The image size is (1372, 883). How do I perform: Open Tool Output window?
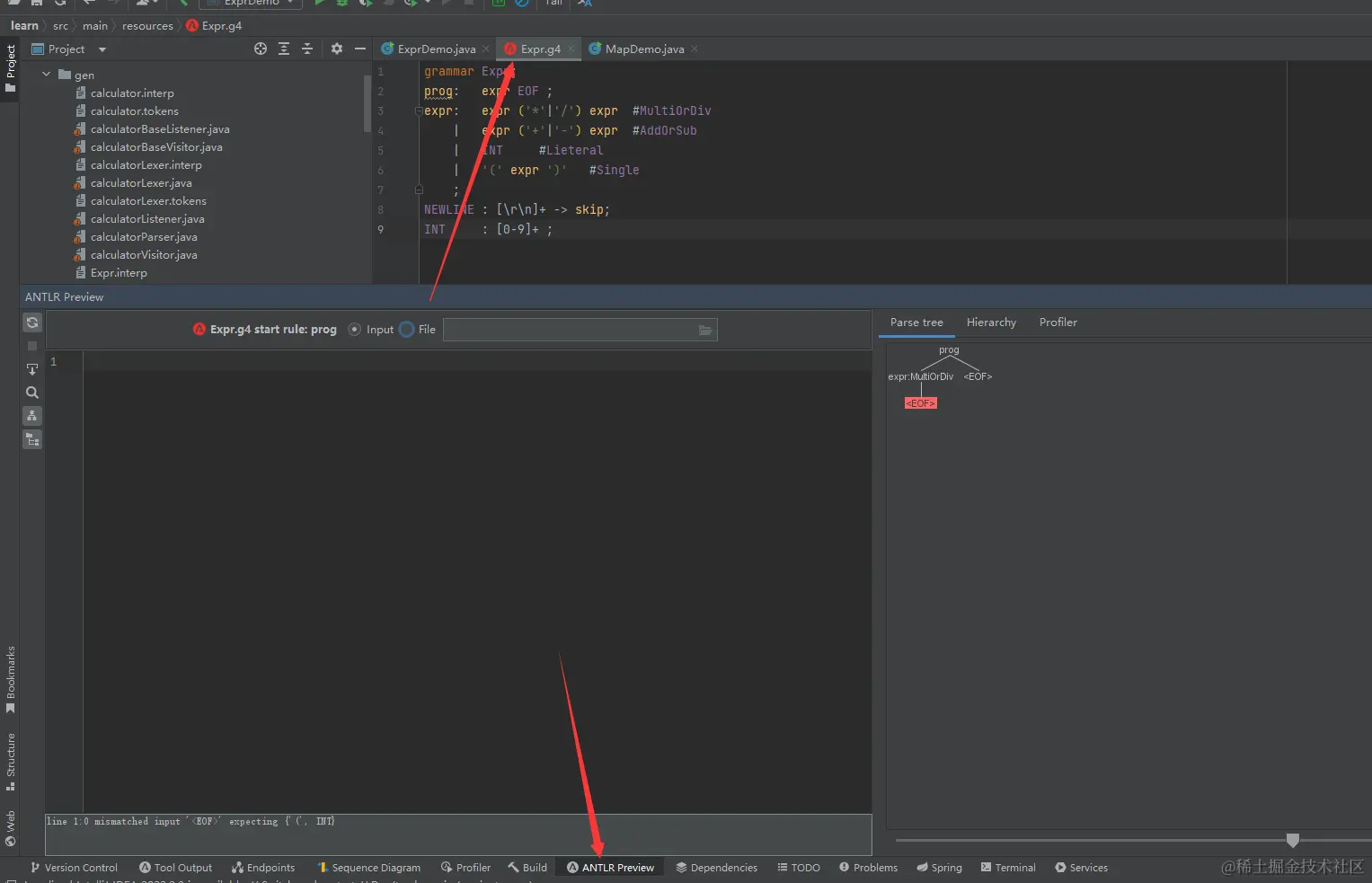click(x=175, y=867)
